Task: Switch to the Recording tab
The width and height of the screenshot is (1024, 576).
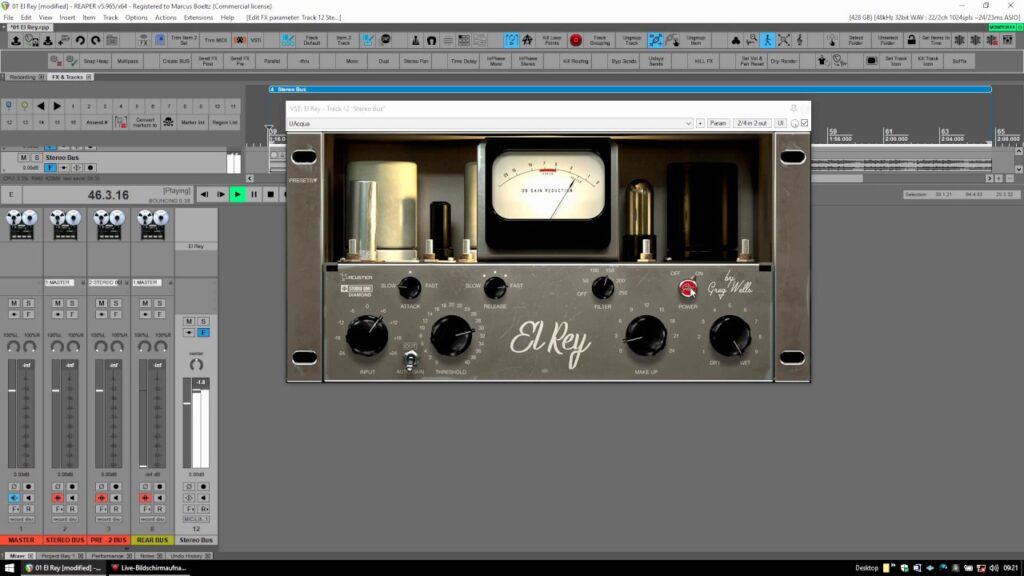Action: (22, 77)
